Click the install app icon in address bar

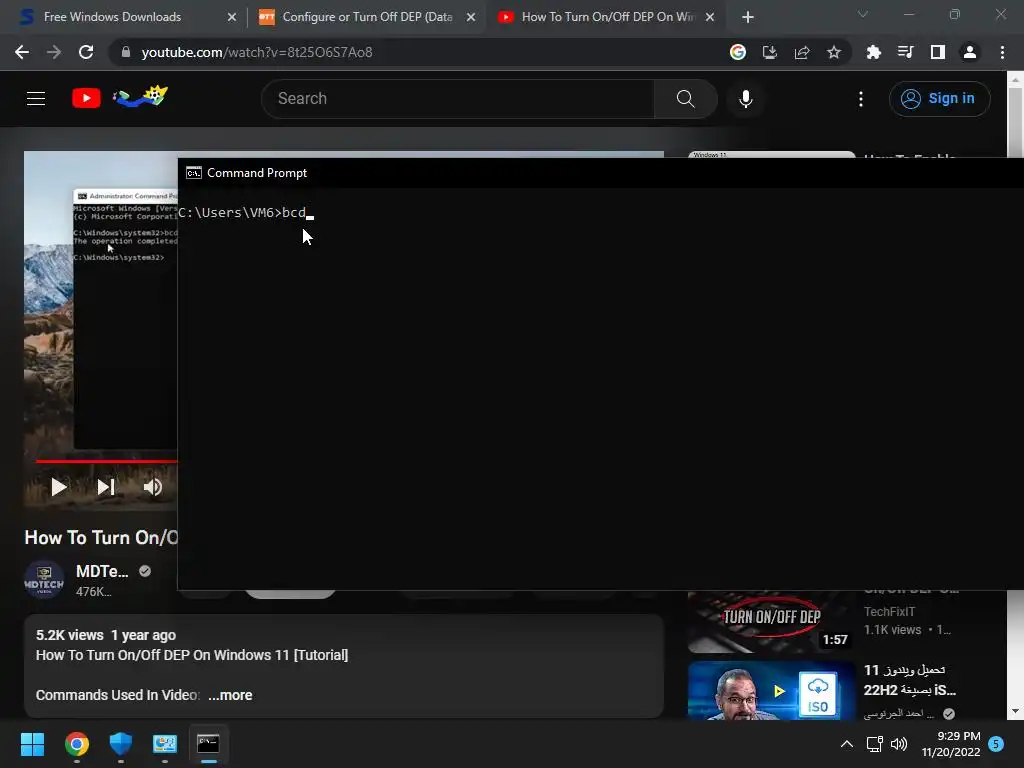pos(769,52)
